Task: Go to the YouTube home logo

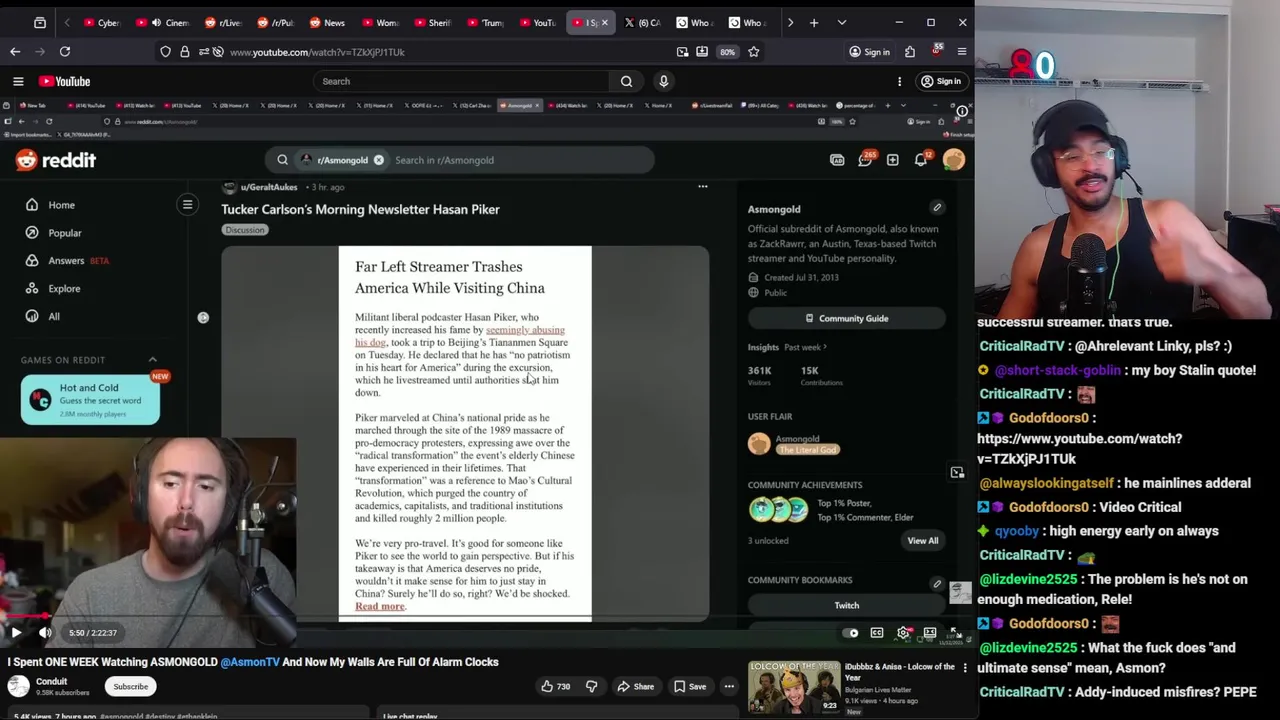Action: pos(65,81)
